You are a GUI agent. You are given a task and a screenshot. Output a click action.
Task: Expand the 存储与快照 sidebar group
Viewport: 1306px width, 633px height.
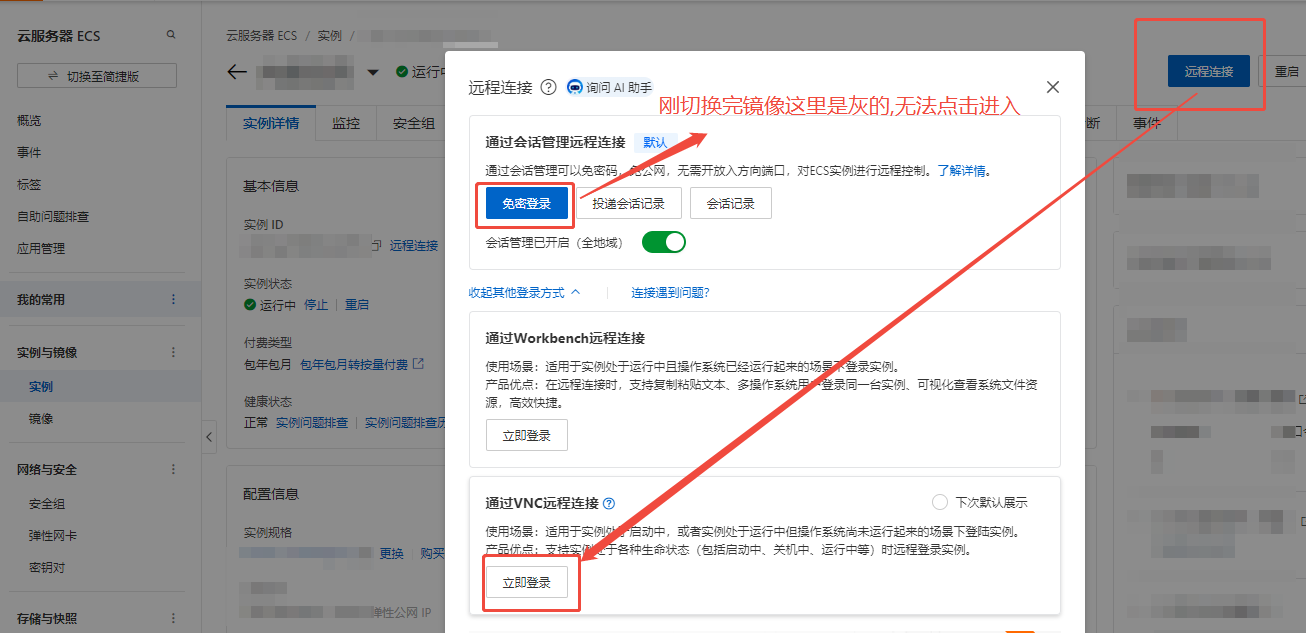47,618
